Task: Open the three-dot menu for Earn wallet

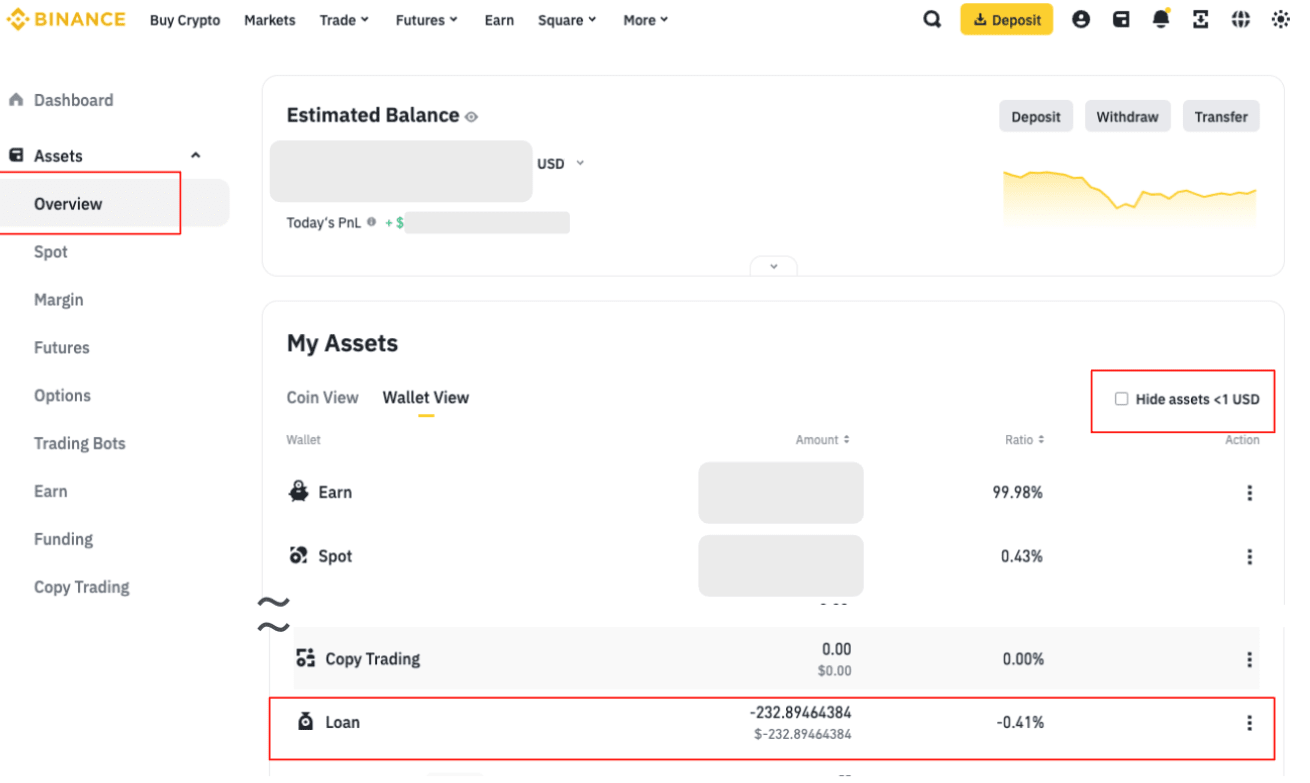Action: tap(1249, 493)
